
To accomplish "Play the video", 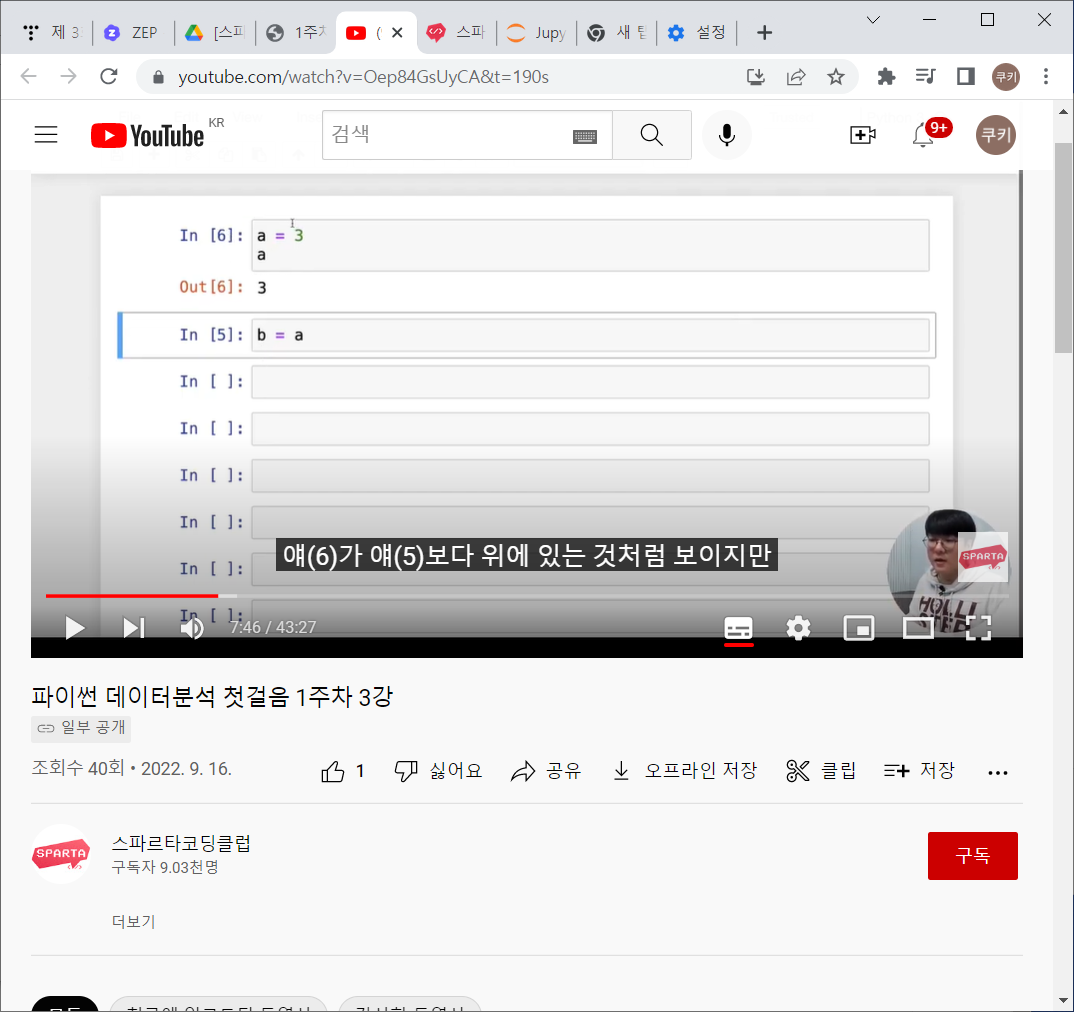I will [74, 627].
